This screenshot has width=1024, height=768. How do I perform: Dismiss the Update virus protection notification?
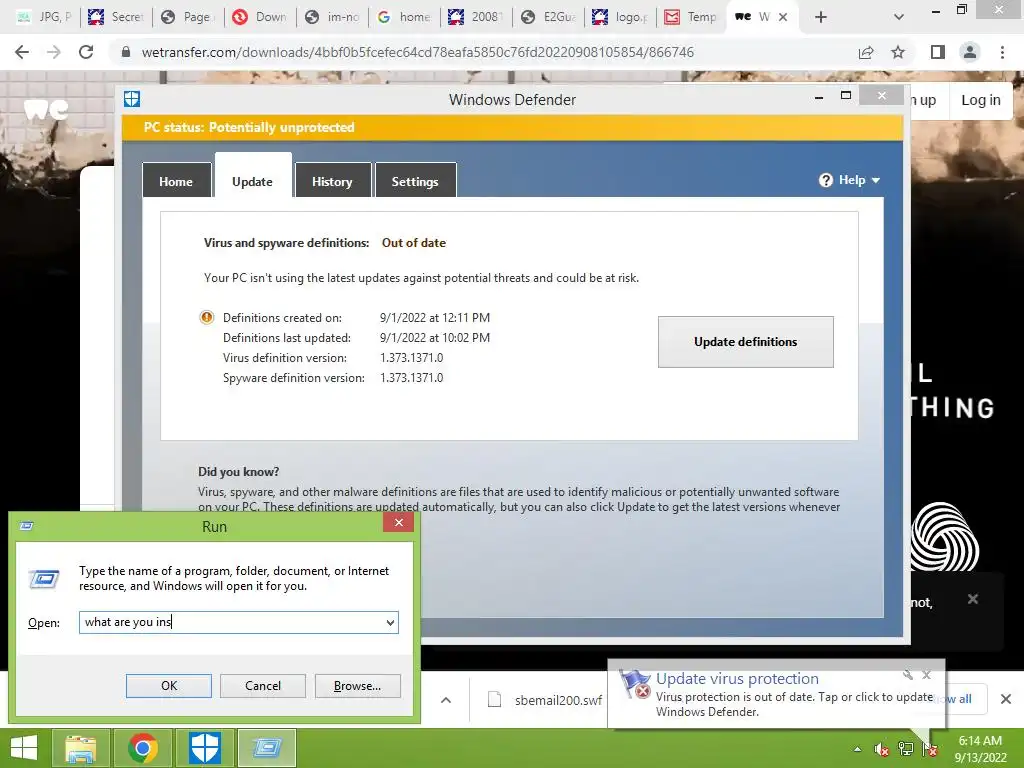point(927,675)
